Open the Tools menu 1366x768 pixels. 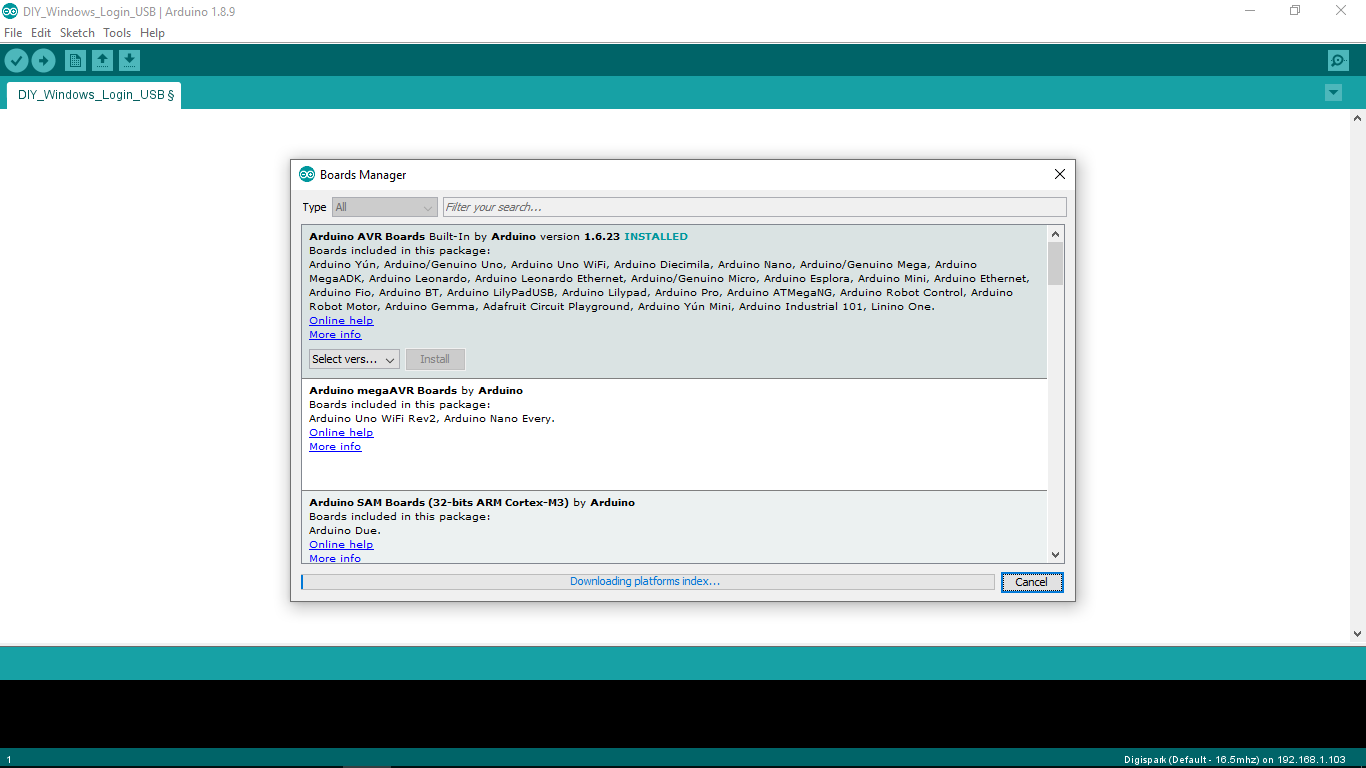coord(117,33)
